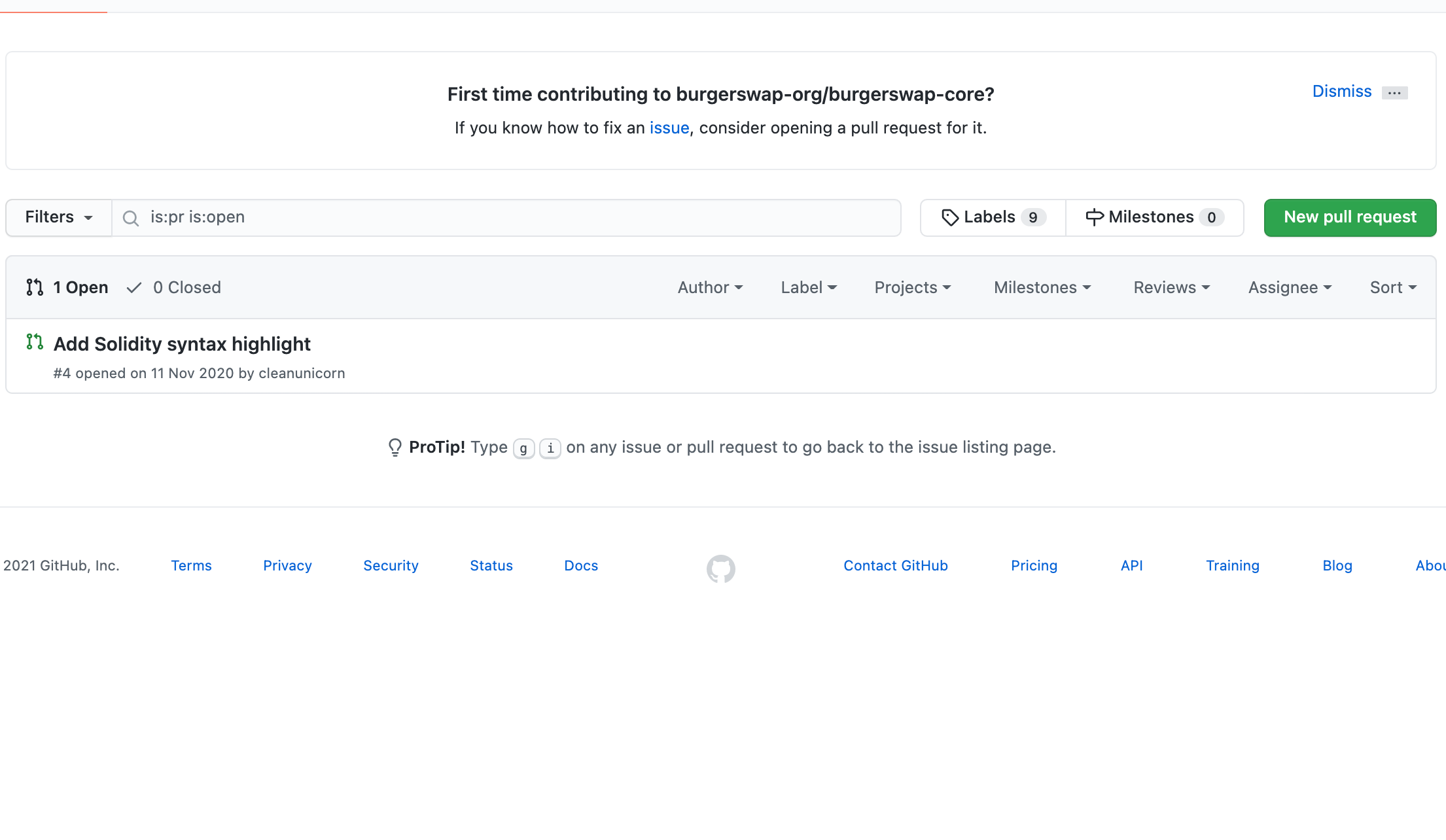Screen dimensions: 1446x840
Task: Open the Labels 9 page
Action: 993,217
